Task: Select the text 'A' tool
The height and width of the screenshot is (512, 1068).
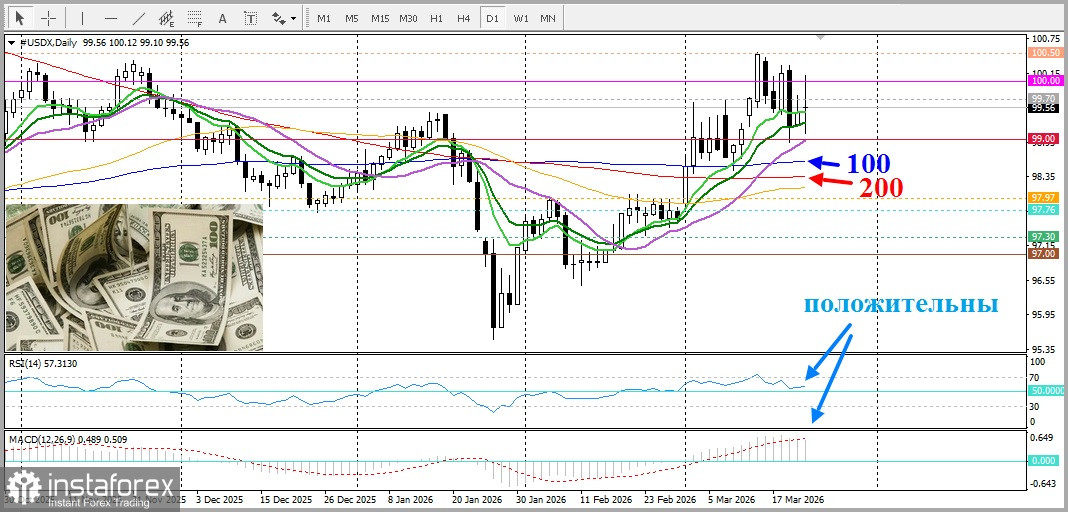Action: coord(222,18)
